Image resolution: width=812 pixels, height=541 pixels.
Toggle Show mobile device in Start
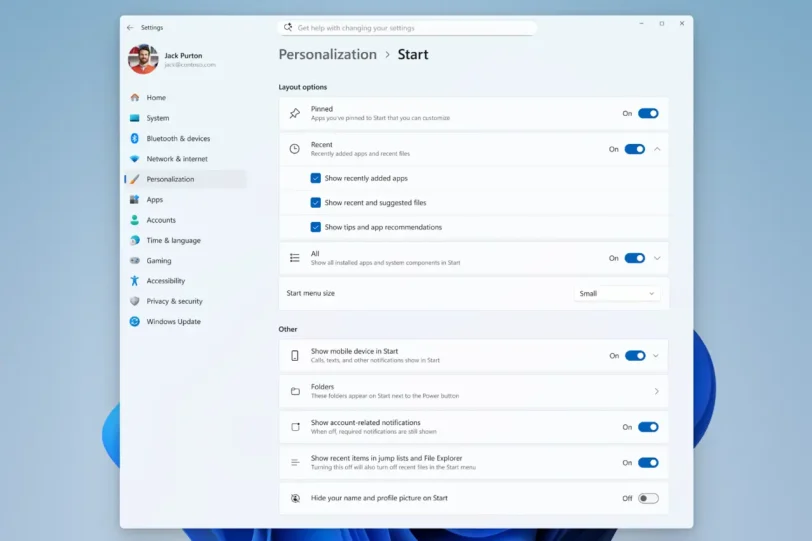pos(635,356)
